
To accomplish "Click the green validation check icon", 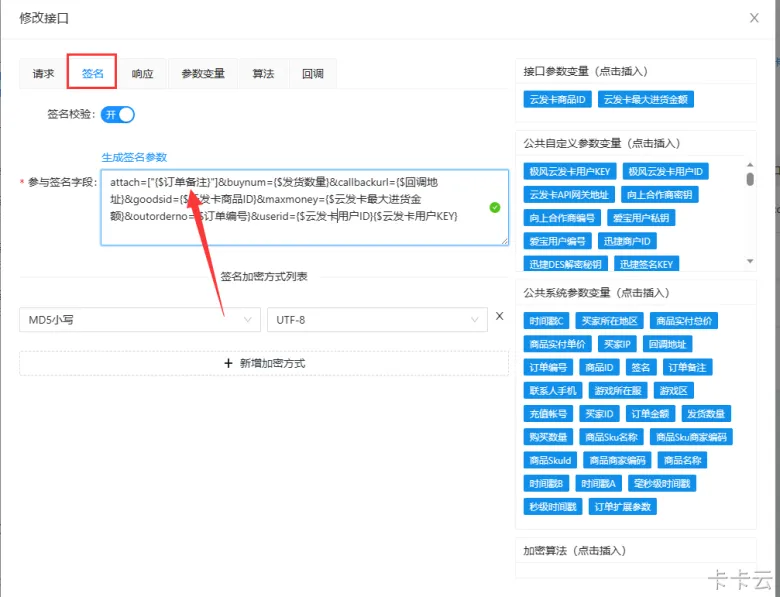I will point(494,207).
